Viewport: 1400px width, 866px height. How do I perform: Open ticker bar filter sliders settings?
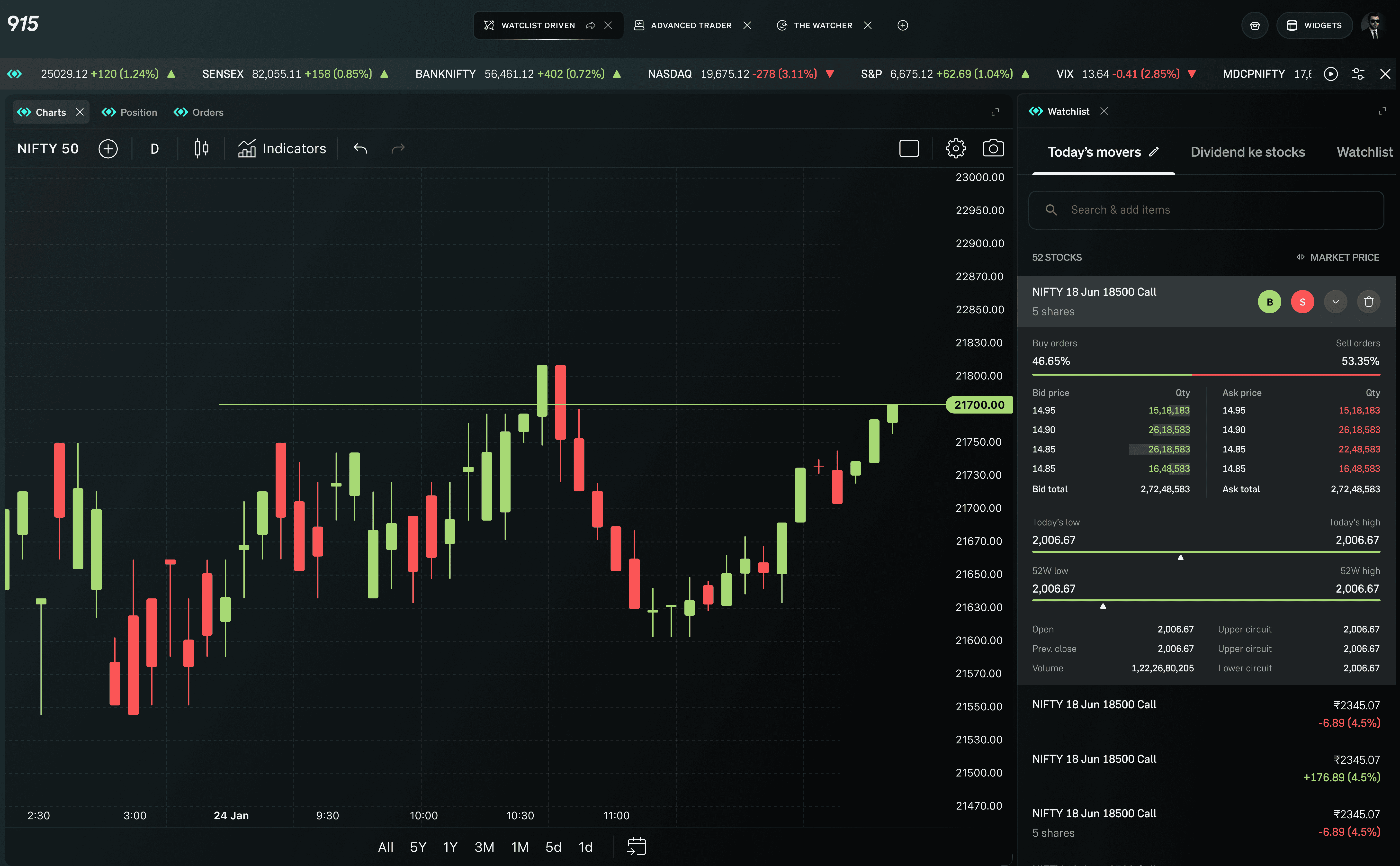click(1358, 74)
